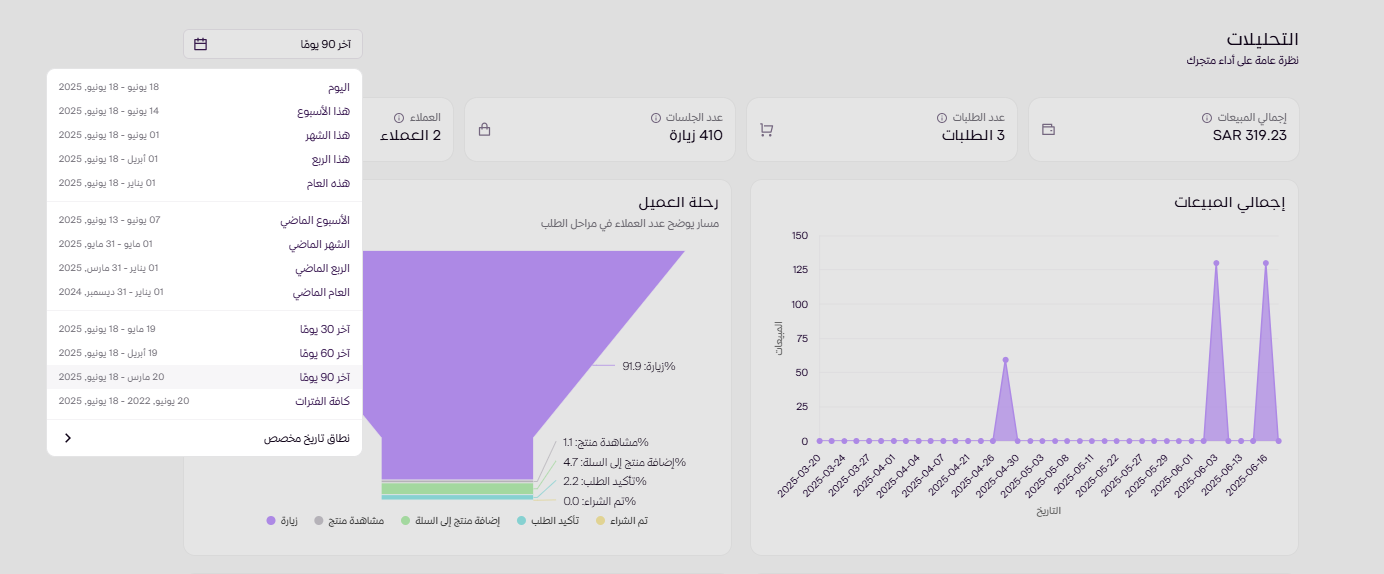The width and height of the screenshot is (1384, 574).
Task: Click the calendar icon in date picker
Action: [200, 44]
